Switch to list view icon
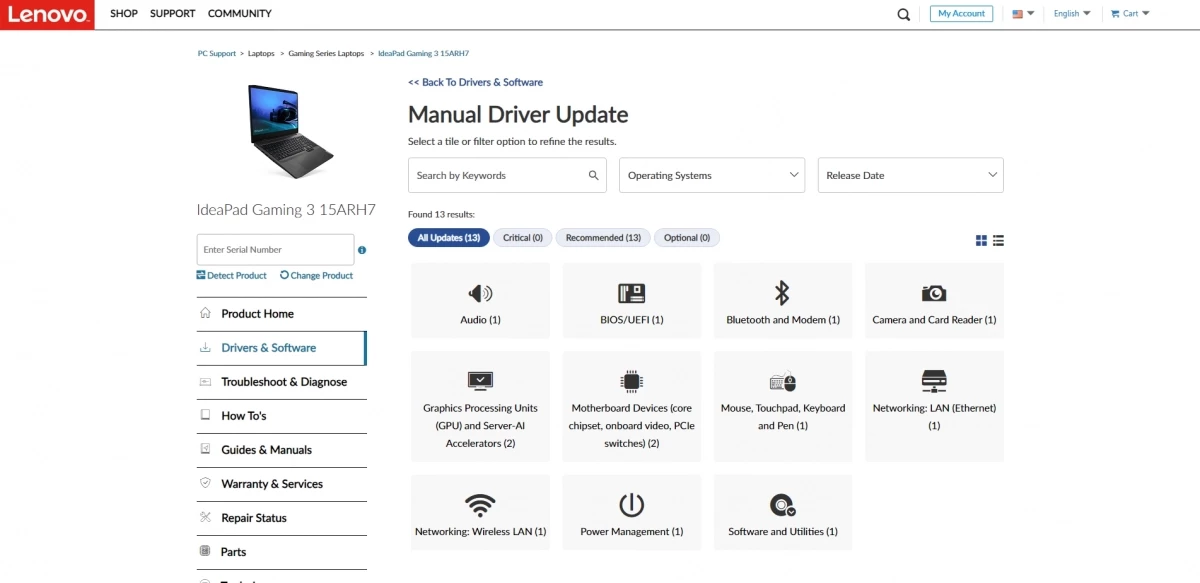 (x=998, y=240)
